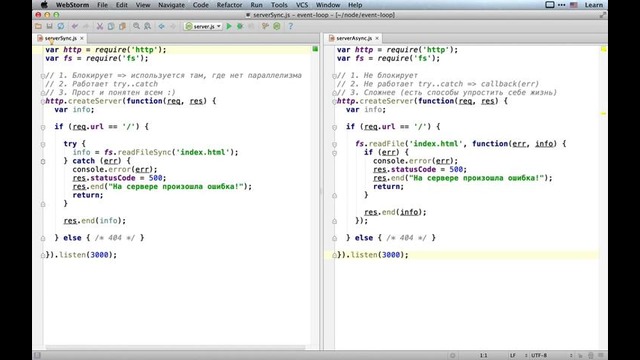
Task: Open the Navigate menu
Action: pyautogui.click(x=171, y=5)
